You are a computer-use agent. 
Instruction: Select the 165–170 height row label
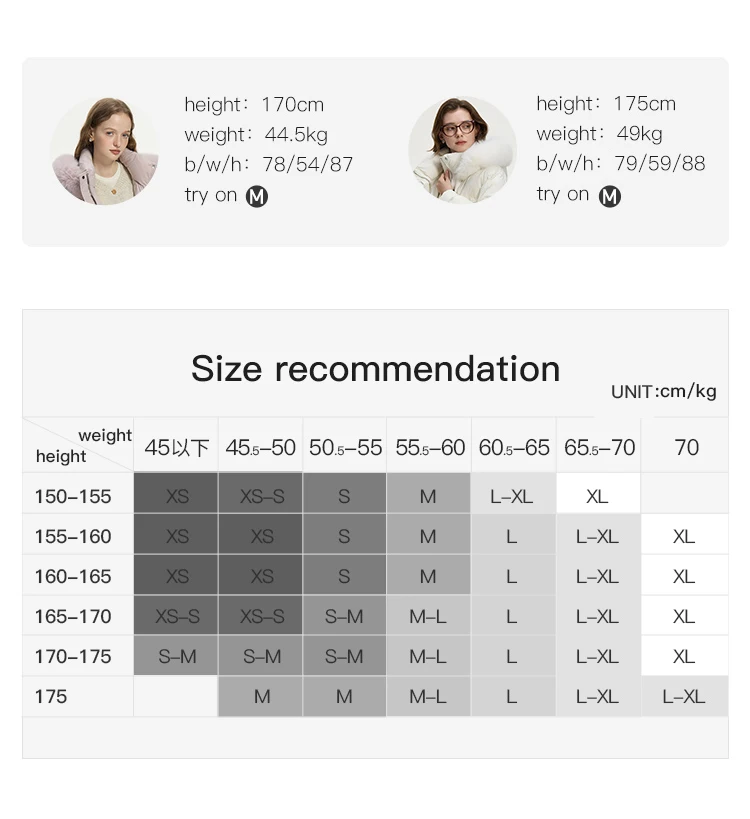(73, 616)
